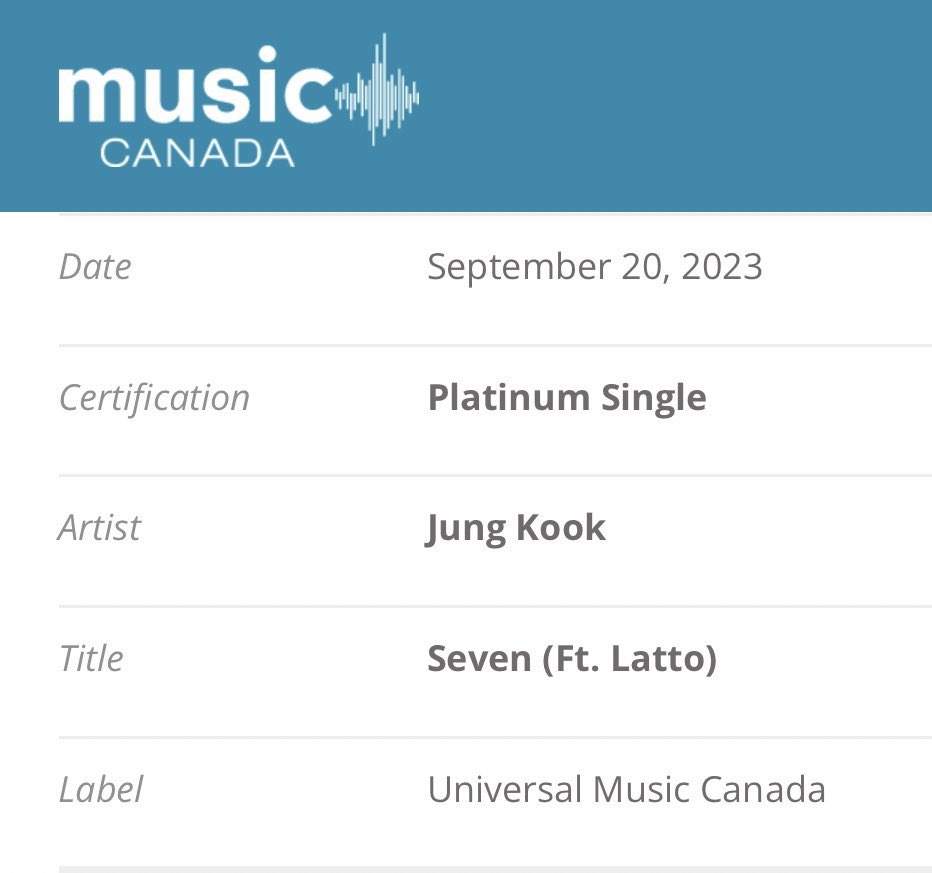Select the Artist label
932x873 pixels.
pos(99,528)
